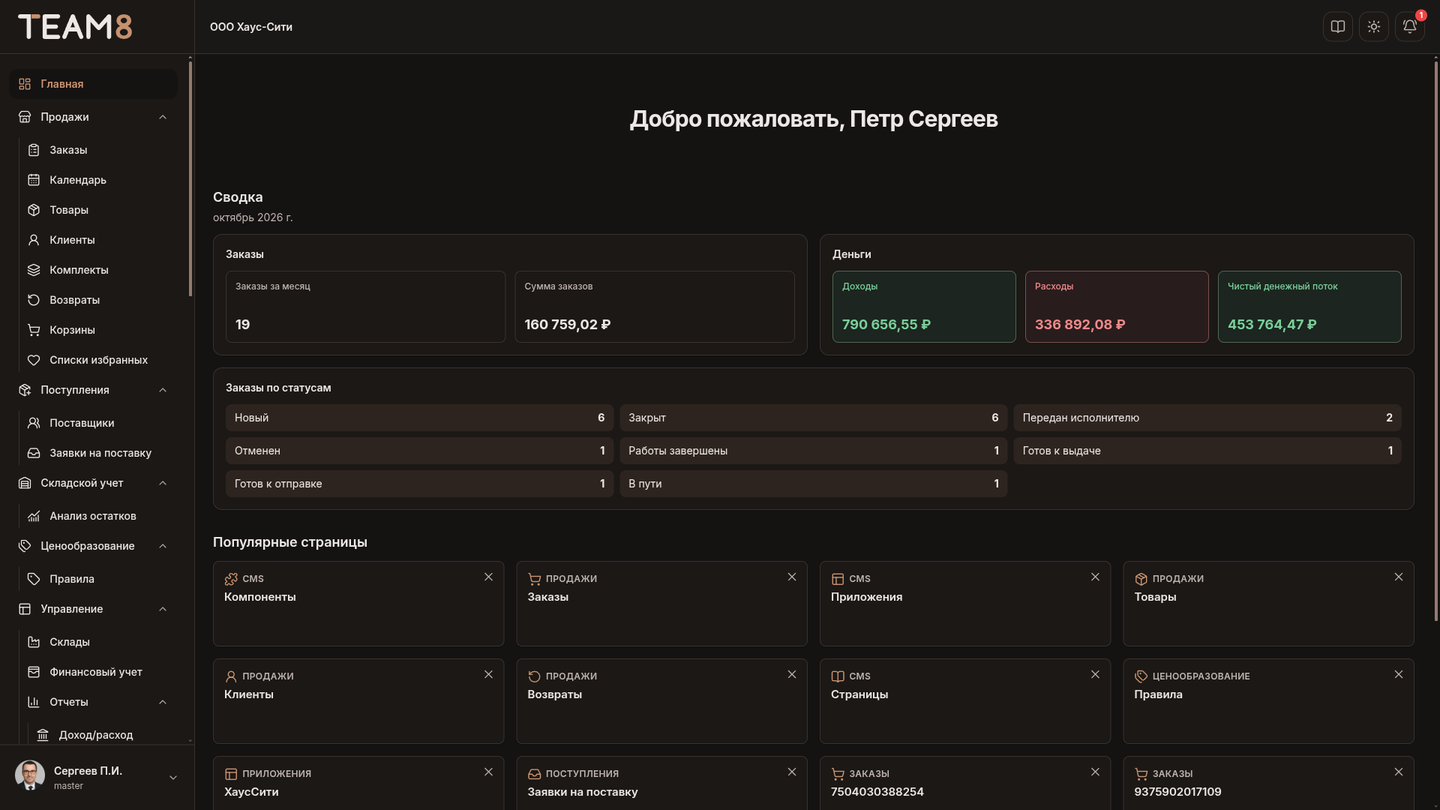
Task: Open Финансовый учет in sidebar
Action: point(97,672)
